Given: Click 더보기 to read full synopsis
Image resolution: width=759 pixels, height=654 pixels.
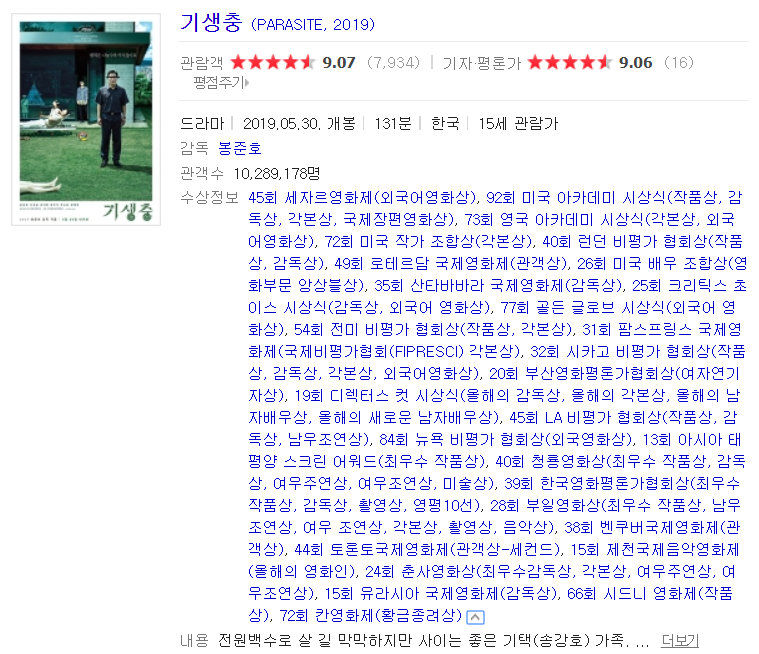Looking at the screenshot, I should point(680,640).
